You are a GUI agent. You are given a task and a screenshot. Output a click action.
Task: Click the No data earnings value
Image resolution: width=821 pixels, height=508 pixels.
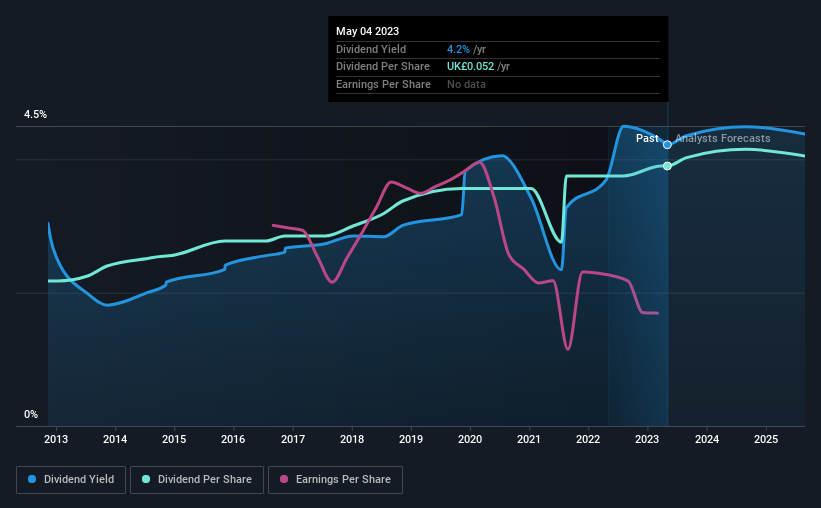tap(466, 84)
